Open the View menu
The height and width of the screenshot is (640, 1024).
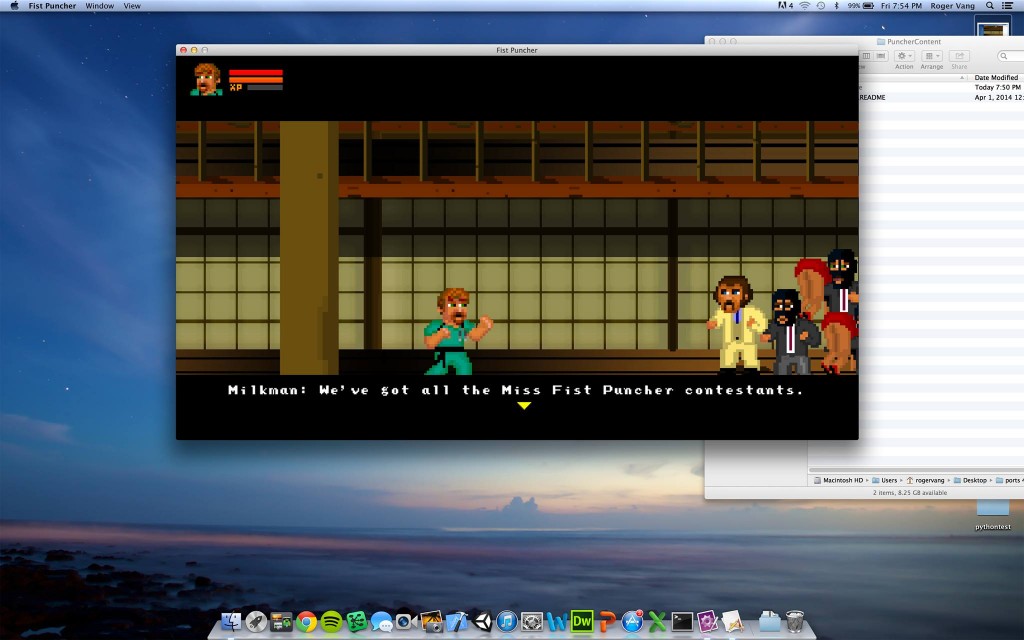[132, 5]
